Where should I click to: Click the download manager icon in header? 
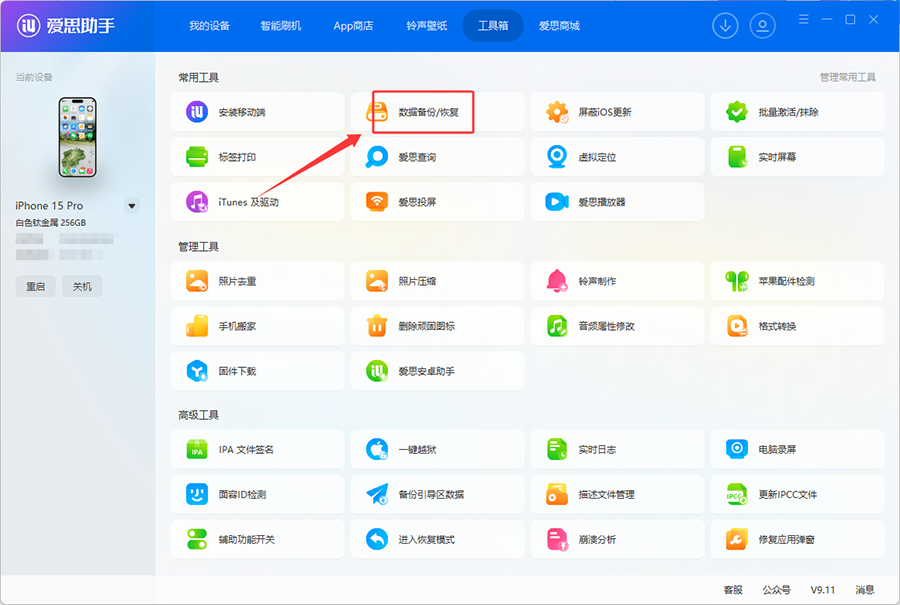tap(725, 26)
